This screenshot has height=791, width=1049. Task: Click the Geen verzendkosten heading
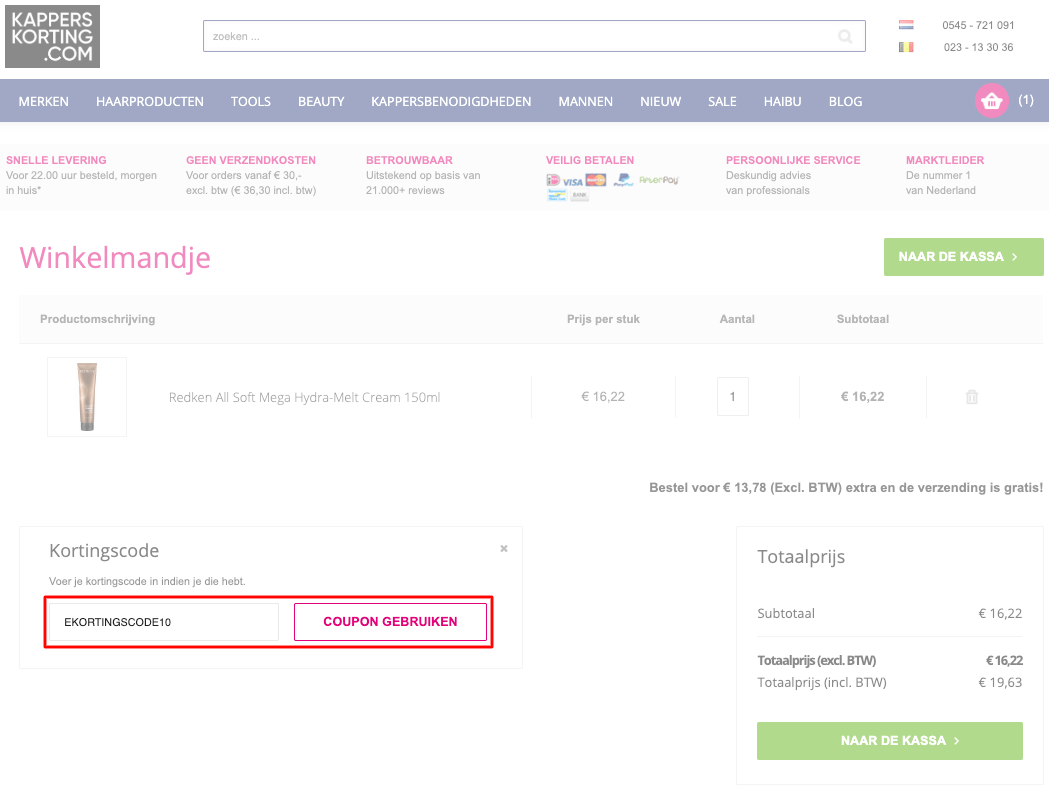(251, 161)
